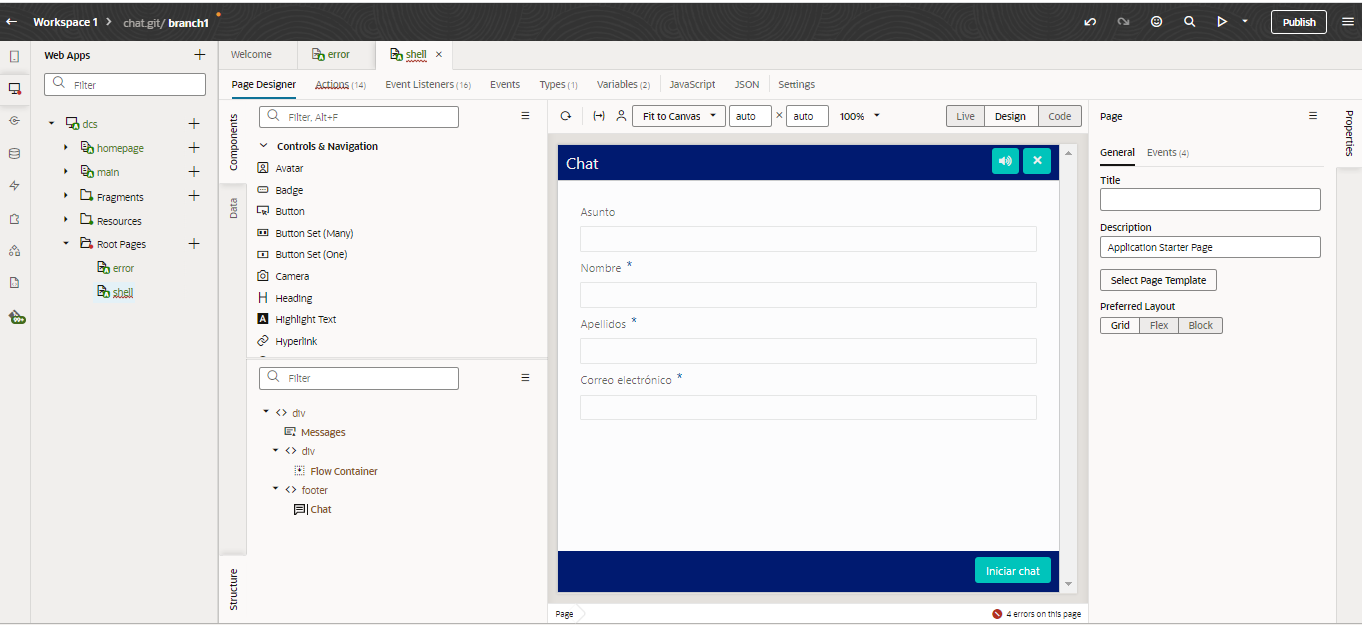Click the redo icon in header
This screenshot has width=1362, height=625.
[1123, 21]
